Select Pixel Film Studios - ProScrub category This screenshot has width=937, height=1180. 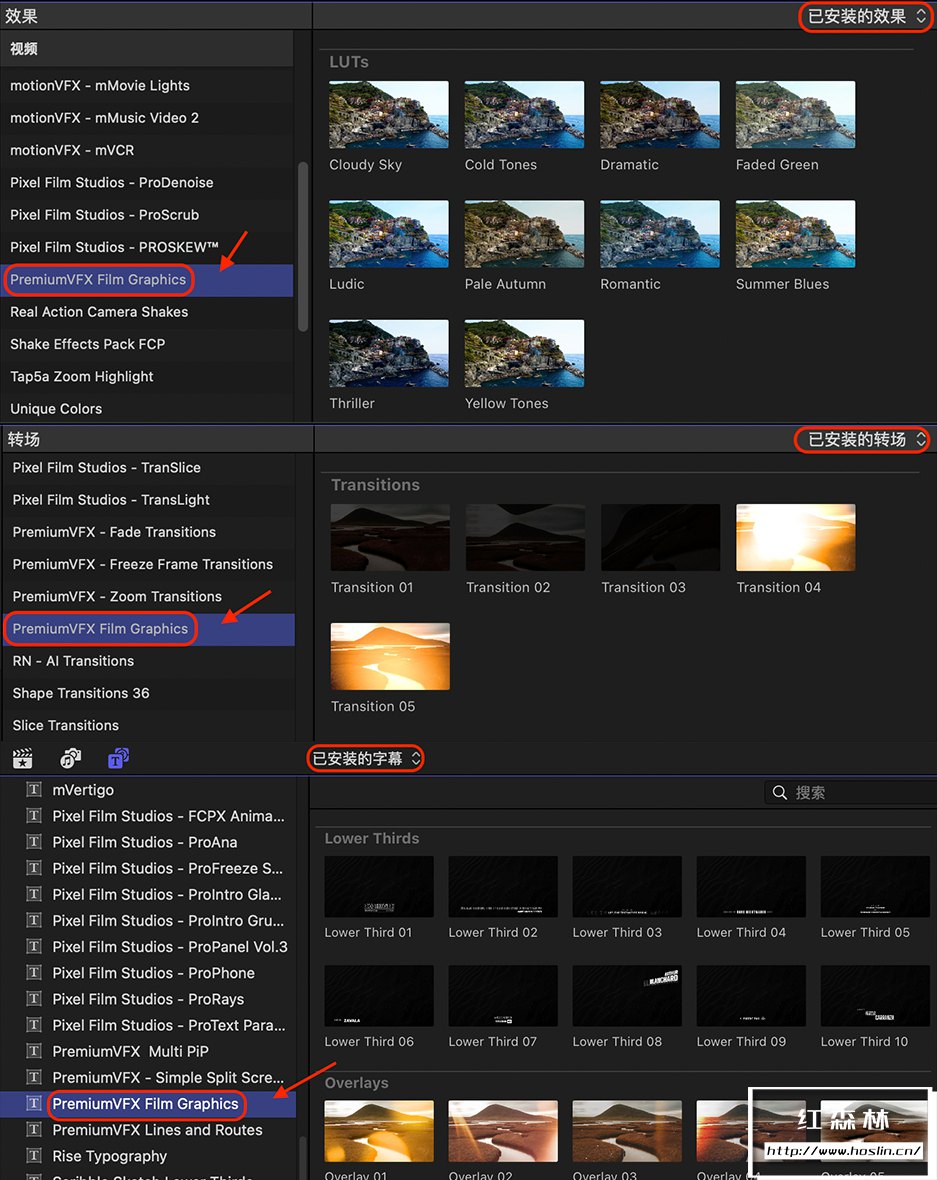click(x=147, y=215)
